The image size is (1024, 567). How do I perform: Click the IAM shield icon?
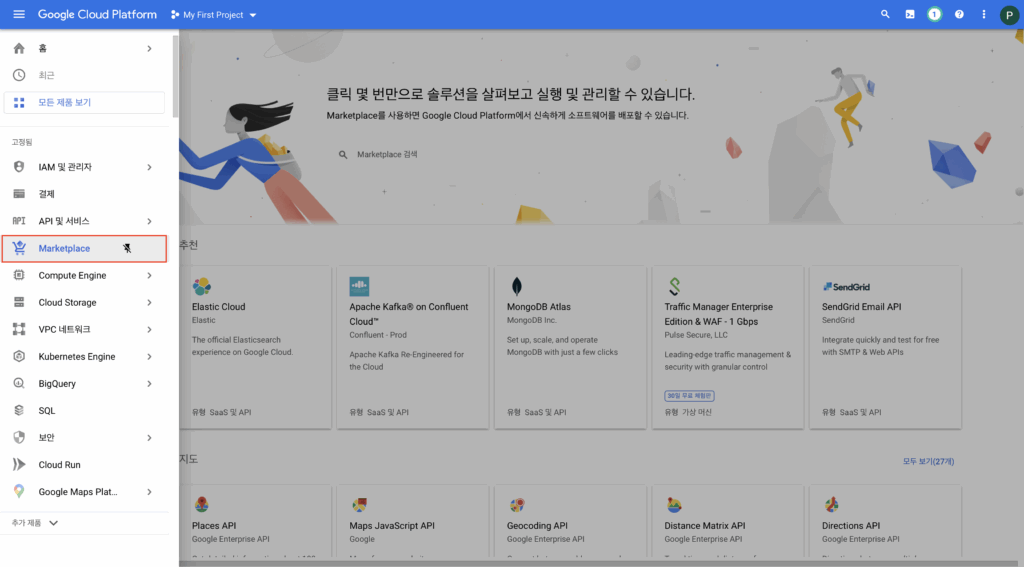point(19,167)
